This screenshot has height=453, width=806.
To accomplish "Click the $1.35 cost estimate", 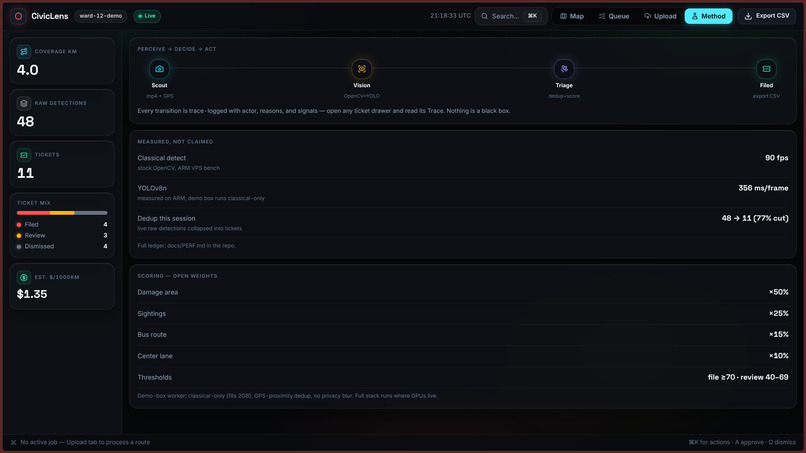I will click(32, 294).
